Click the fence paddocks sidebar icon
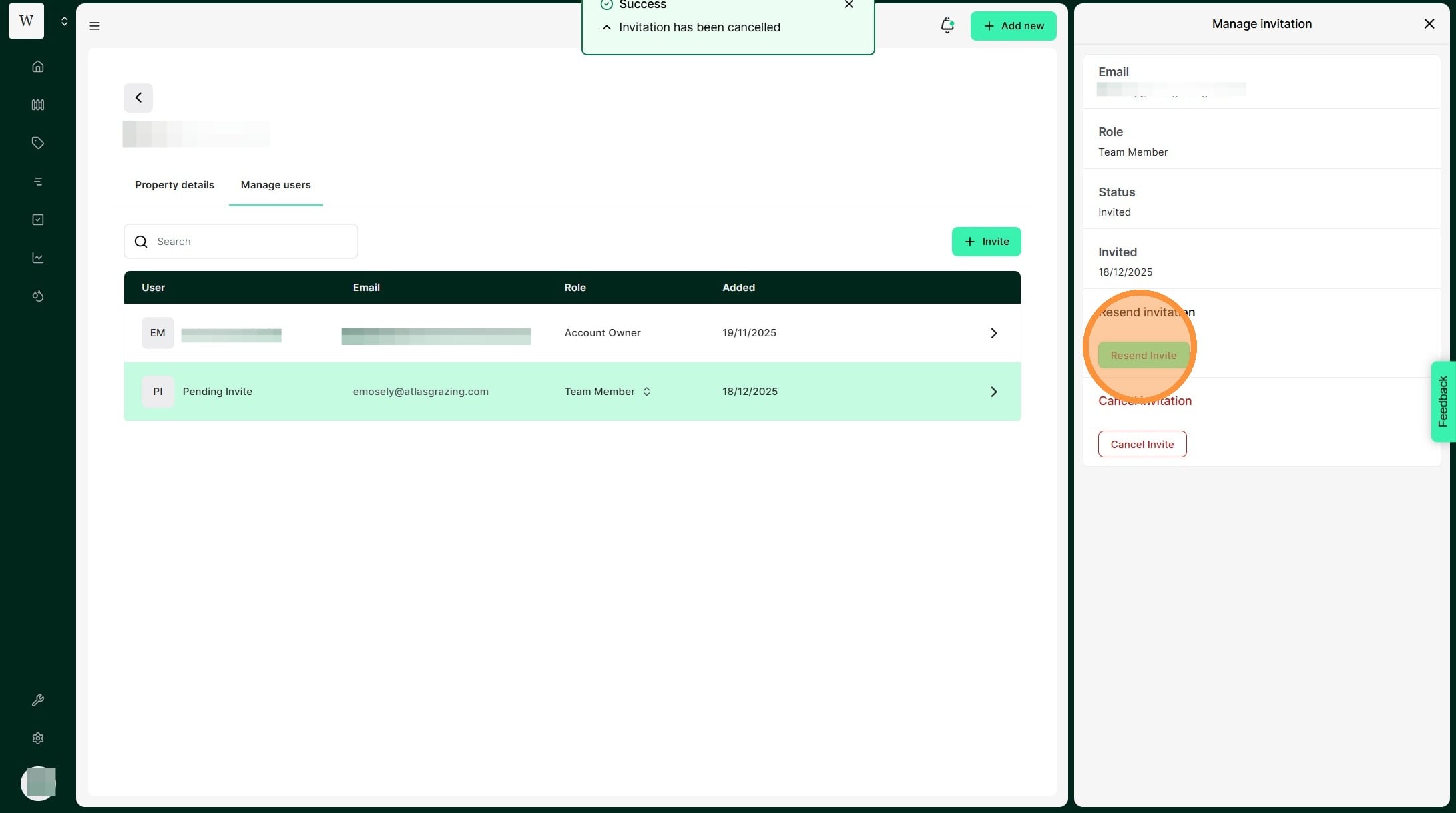This screenshot has height=813, width=1456. (x=38, y=105)
